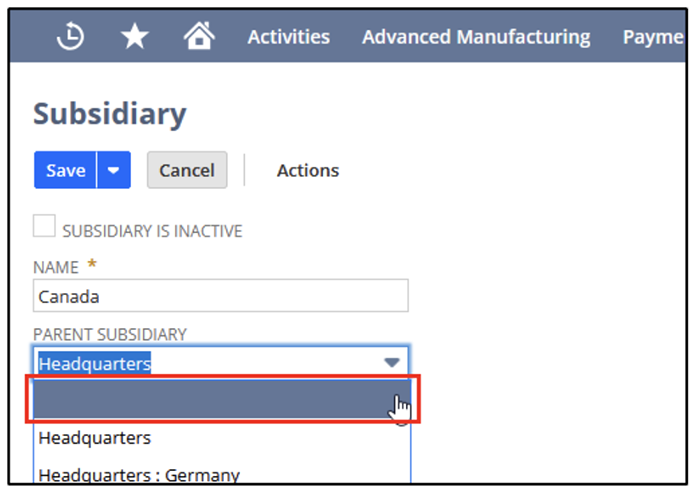The height and width of the screenshot is (491, 700).
Task: Click the Name field containing Canada
Action: 220,296
